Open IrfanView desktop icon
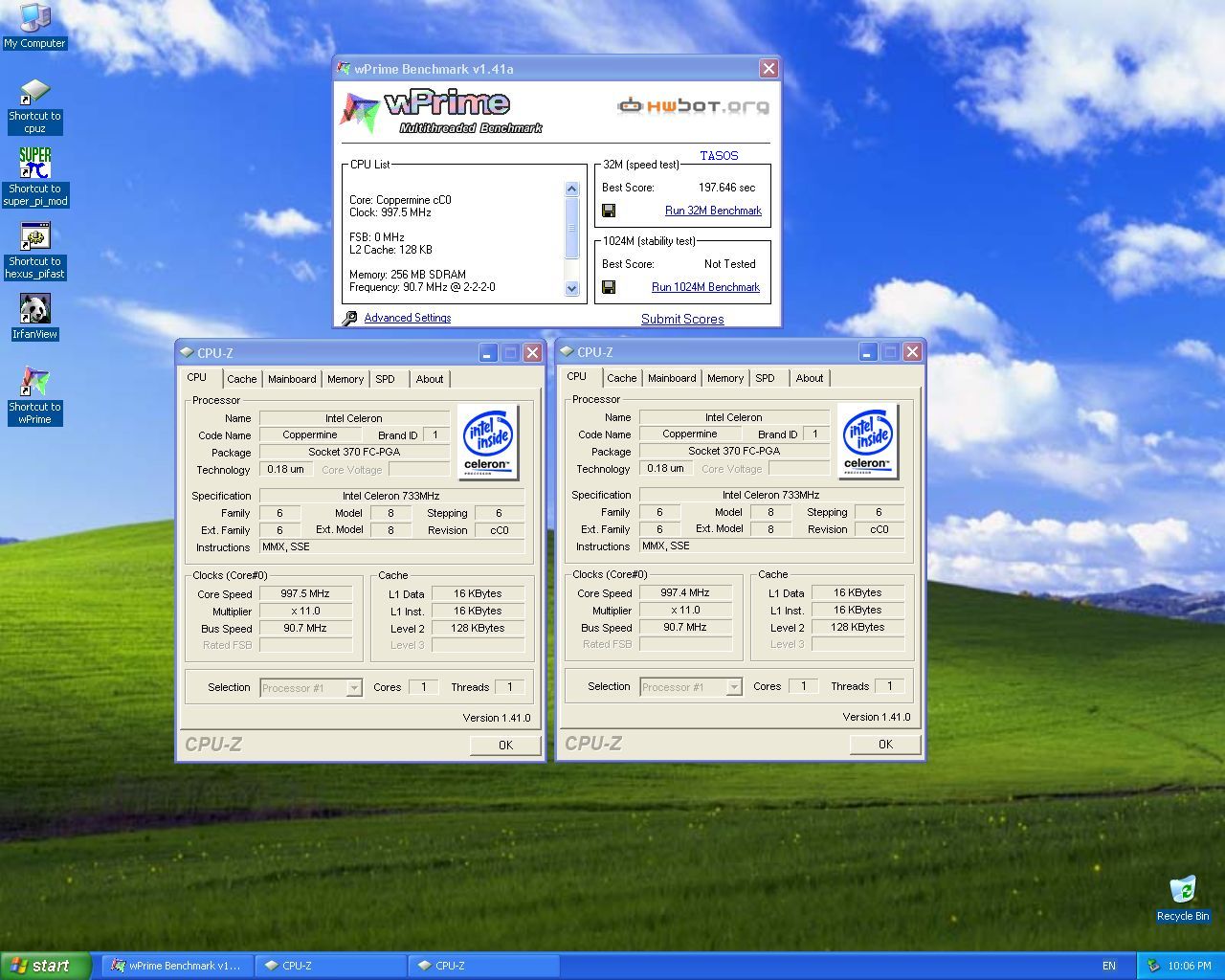Screen dimensions: 1225x980 coord(34,317)
